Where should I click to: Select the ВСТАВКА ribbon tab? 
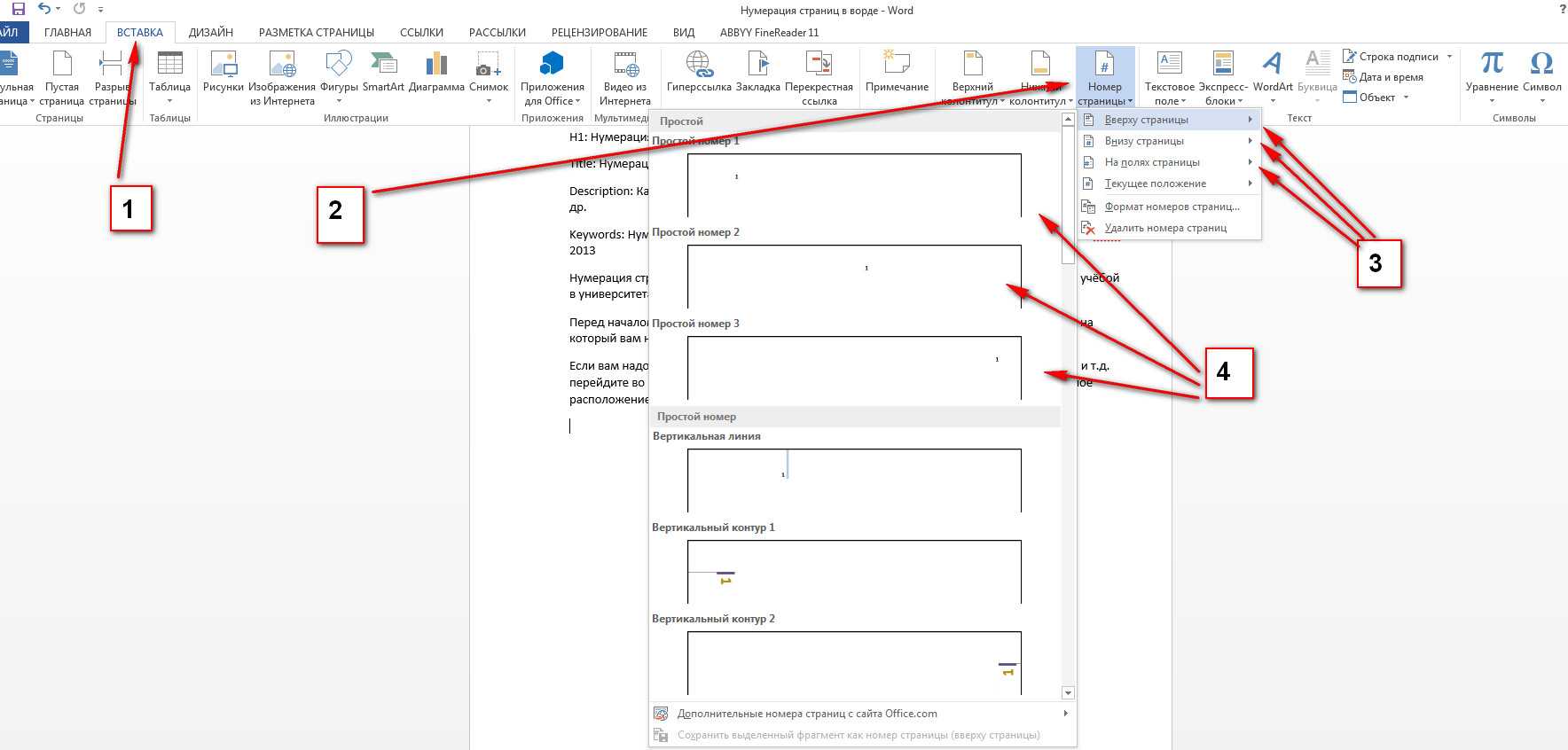(x=140, y=33)
